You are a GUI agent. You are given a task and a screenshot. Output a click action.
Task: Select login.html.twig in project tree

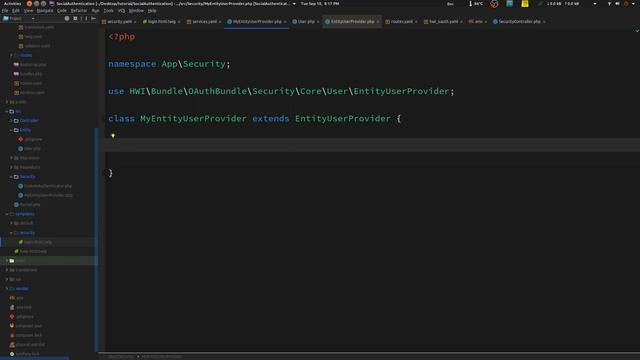pos(35,242)
